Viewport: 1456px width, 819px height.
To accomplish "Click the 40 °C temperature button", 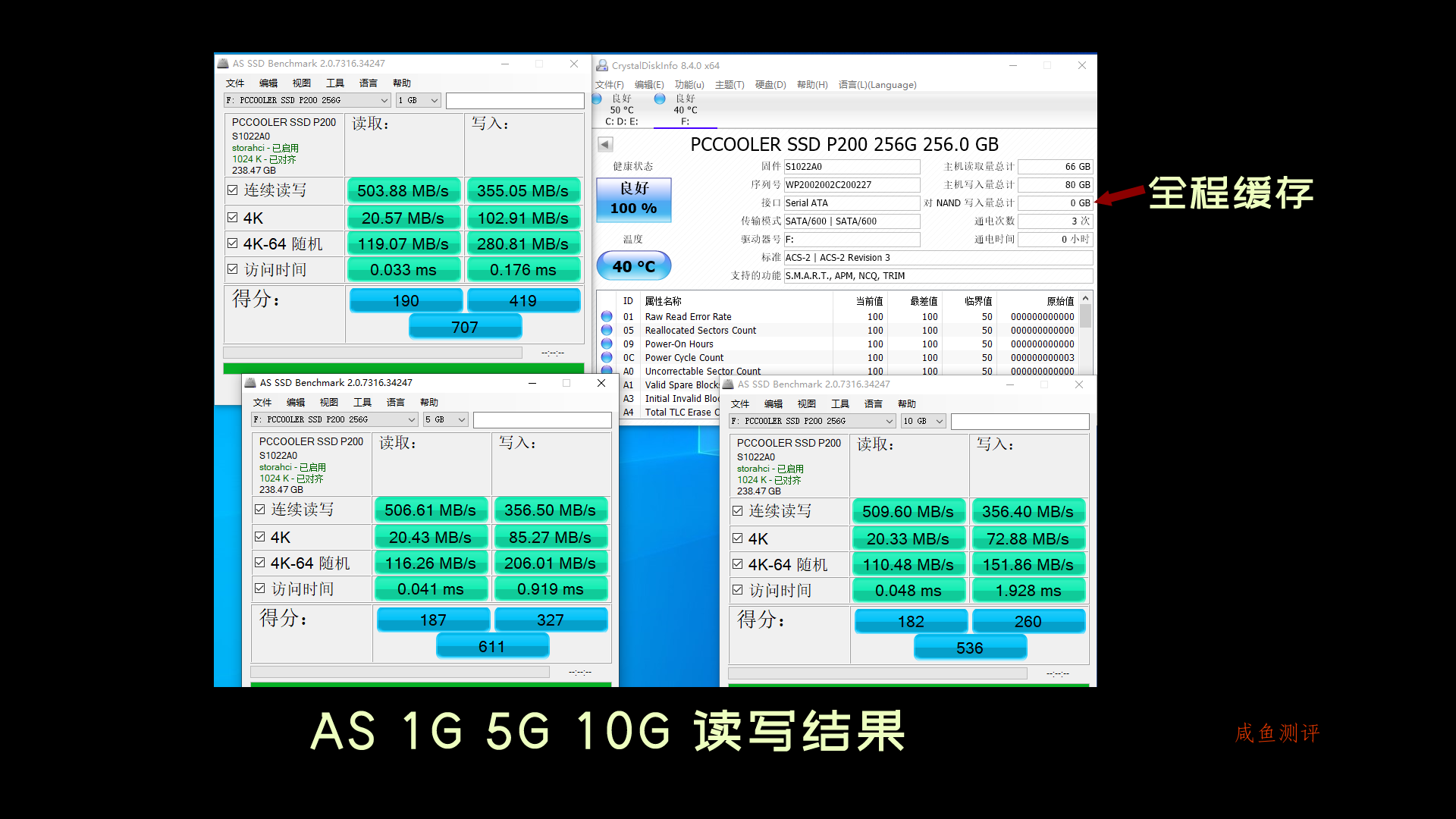I will point(634,266).
